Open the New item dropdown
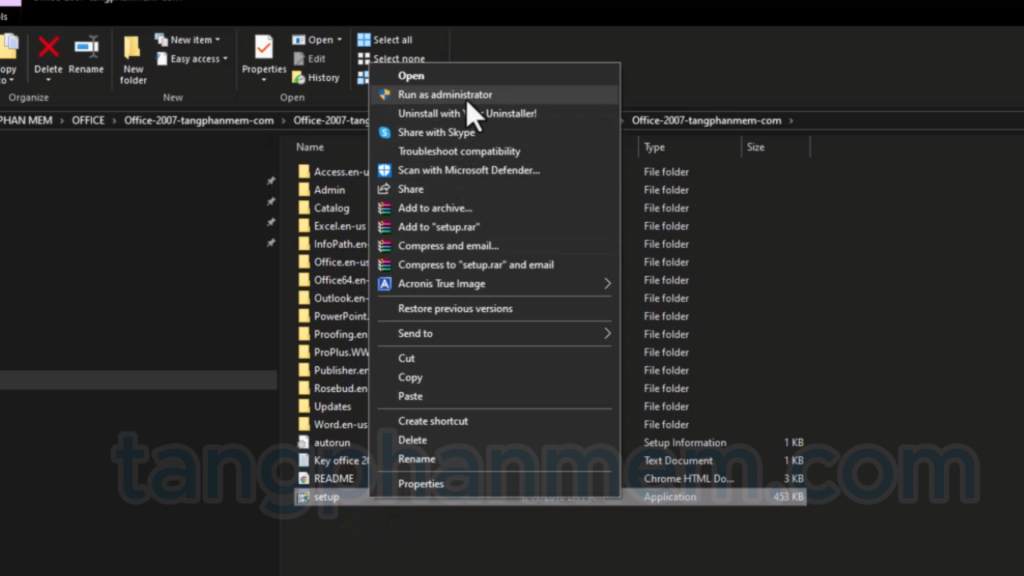The height and width of the screenshot is (576, 1024). (x=187, y=40)
